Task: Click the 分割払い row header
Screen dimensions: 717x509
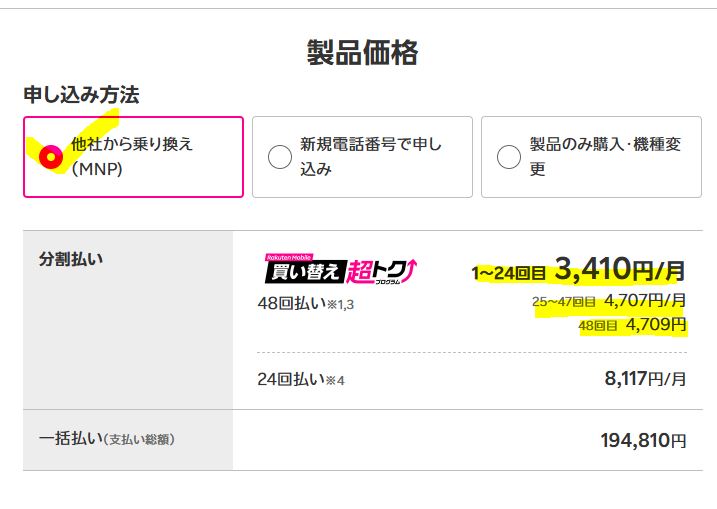Action: coord(70,259)
